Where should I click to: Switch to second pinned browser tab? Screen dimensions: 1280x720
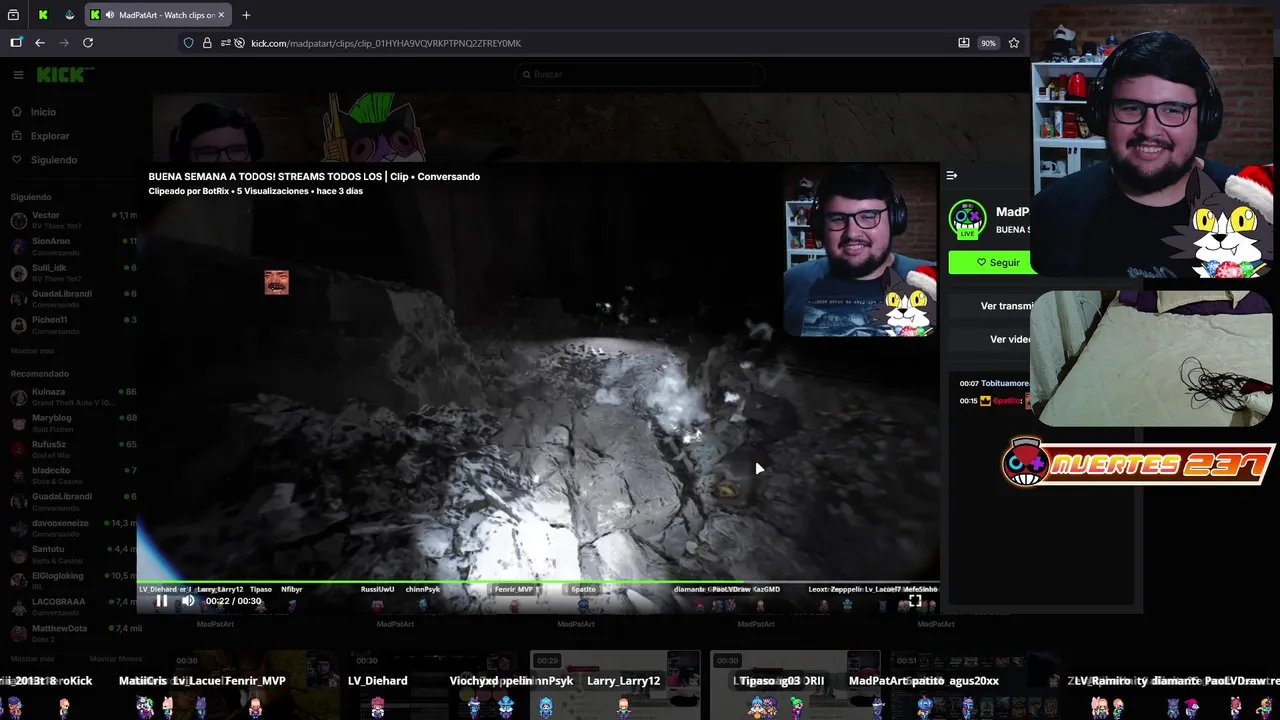69,15
